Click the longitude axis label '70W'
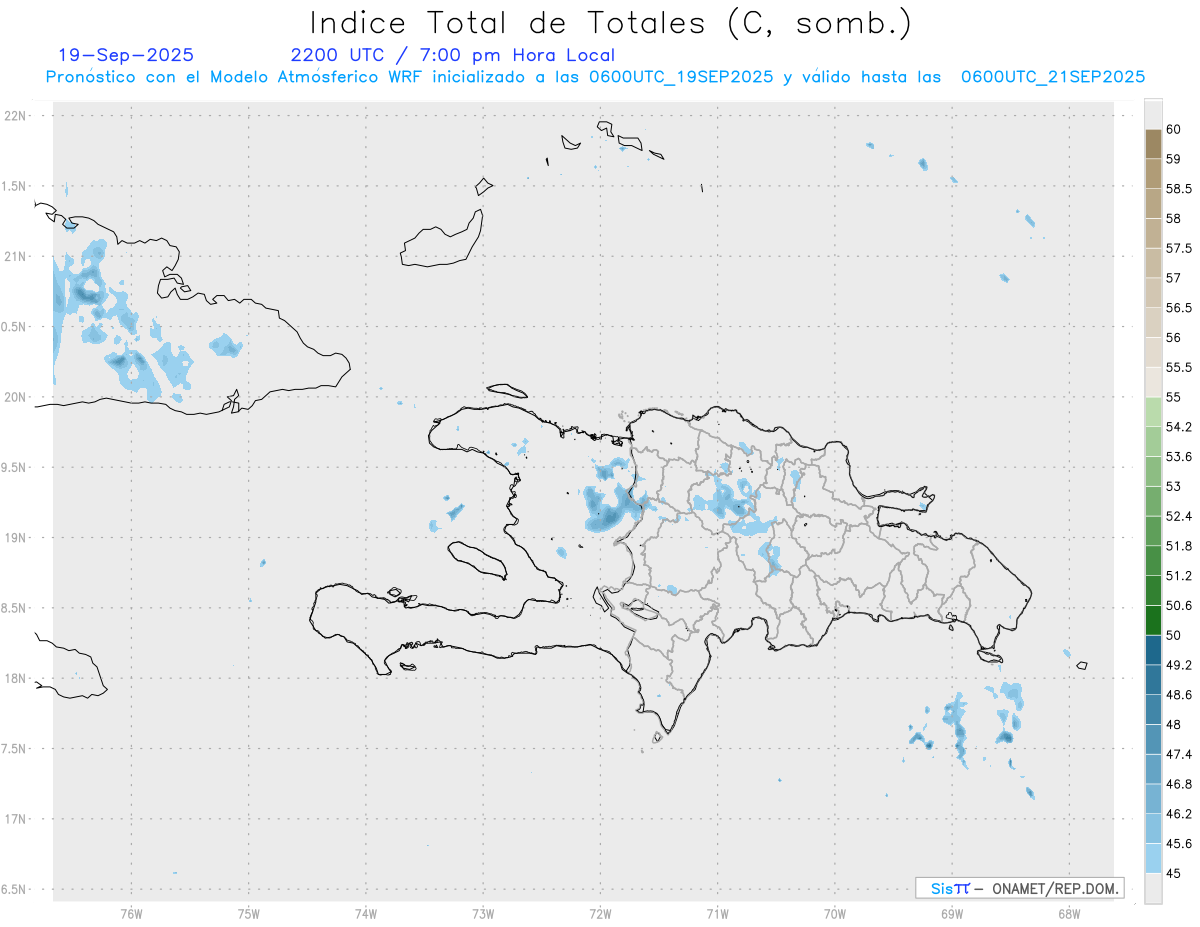 pos(835,913)
